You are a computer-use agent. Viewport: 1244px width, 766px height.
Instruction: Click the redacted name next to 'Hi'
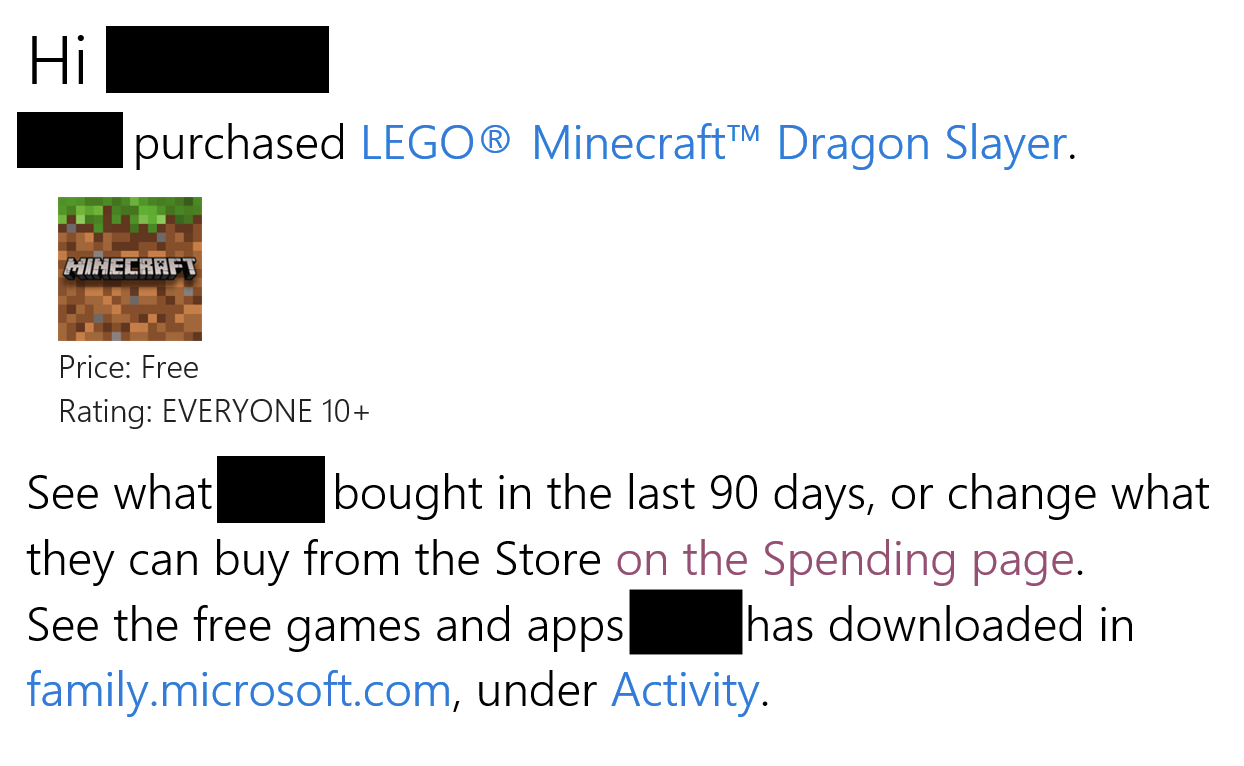[x=217, y=60]
